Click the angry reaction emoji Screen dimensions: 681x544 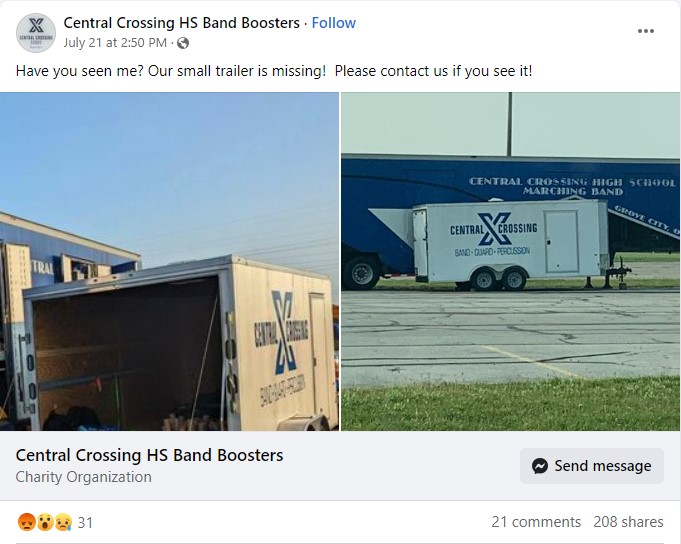pos(26,522)
